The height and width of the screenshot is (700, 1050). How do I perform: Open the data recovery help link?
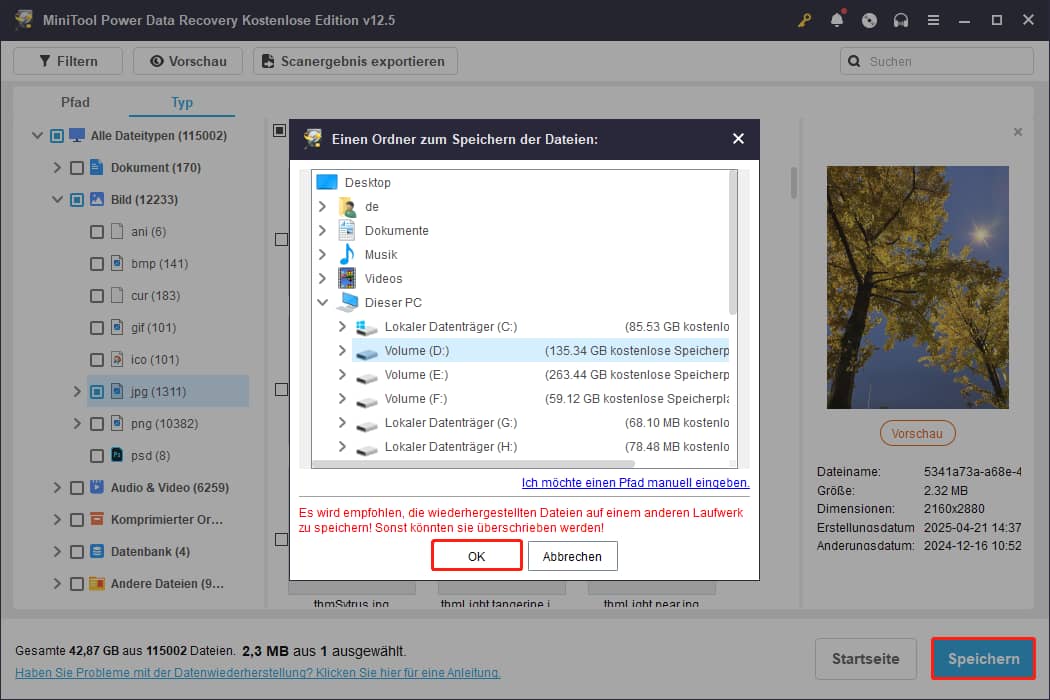click(x=258, y=673)
